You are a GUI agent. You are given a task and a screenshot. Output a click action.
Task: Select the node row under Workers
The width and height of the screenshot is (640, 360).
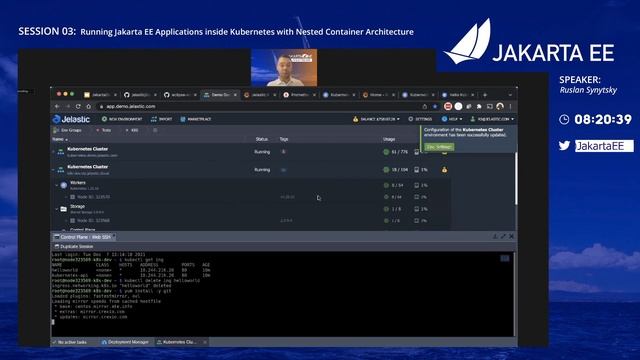tap(251, 197)
